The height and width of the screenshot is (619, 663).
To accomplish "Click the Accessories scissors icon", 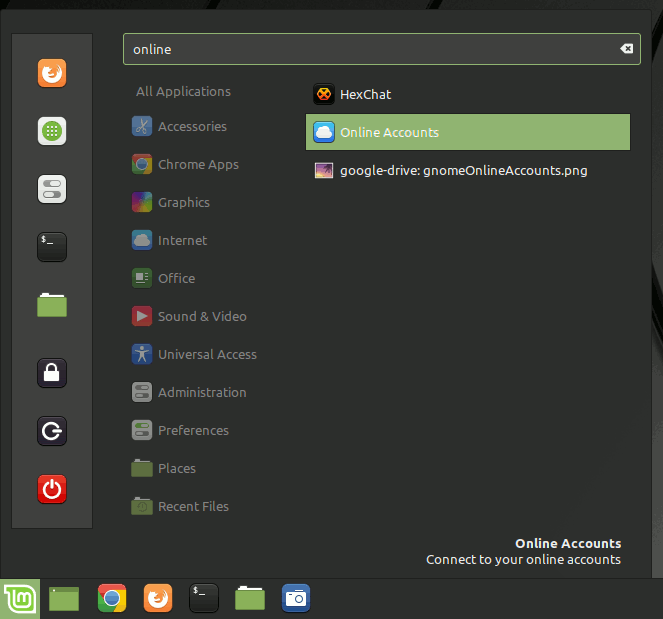I will (142, 126).
